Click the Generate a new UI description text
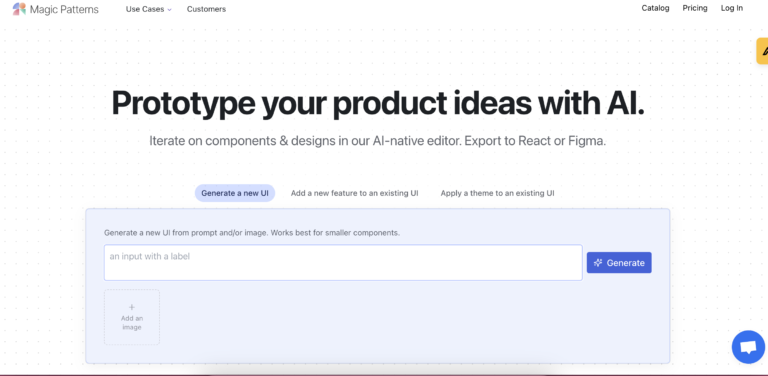This screenshot has width=768, height=376. [x=252, y=233]
